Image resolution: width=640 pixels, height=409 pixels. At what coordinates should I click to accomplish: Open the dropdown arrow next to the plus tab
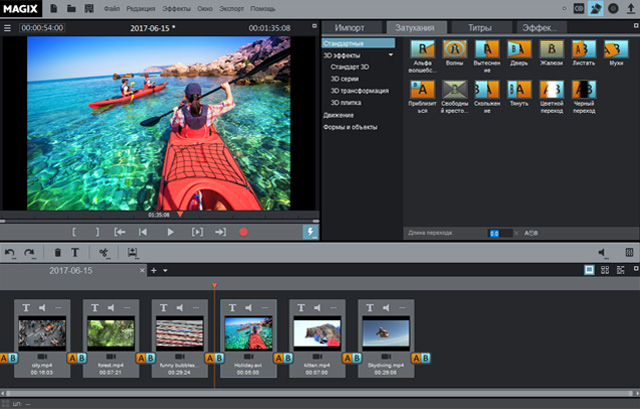click(166, 271)
